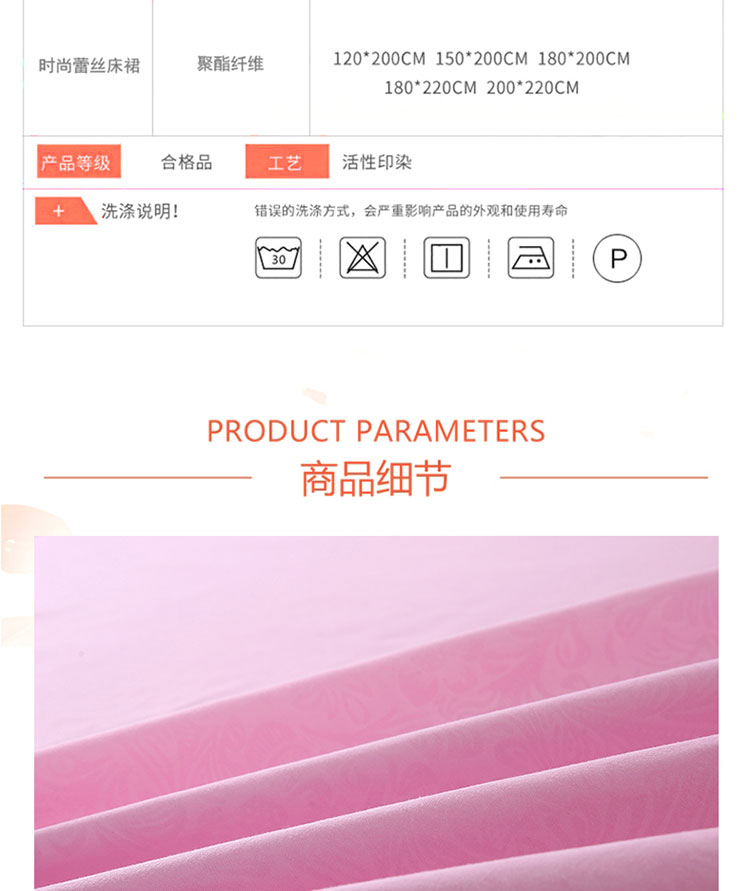Click the washing warning sentence text
This screenshot has height=891, width=750.
pos(411,211)
